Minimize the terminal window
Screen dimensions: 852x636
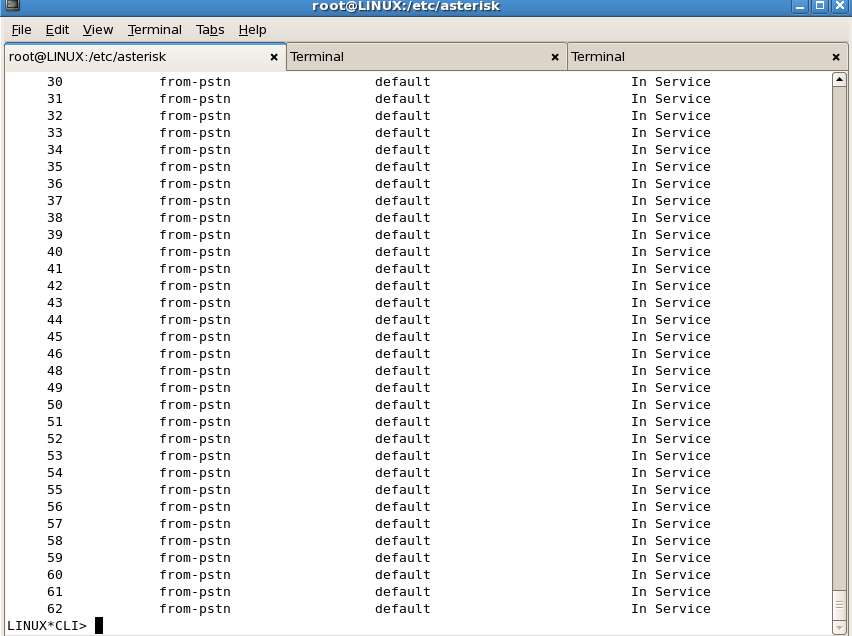tap(800, 8)
